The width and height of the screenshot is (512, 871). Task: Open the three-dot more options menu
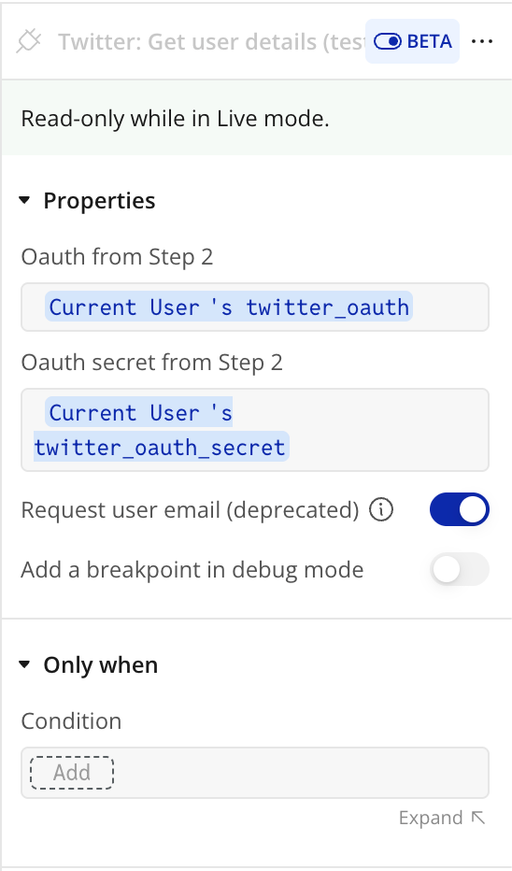481,42
